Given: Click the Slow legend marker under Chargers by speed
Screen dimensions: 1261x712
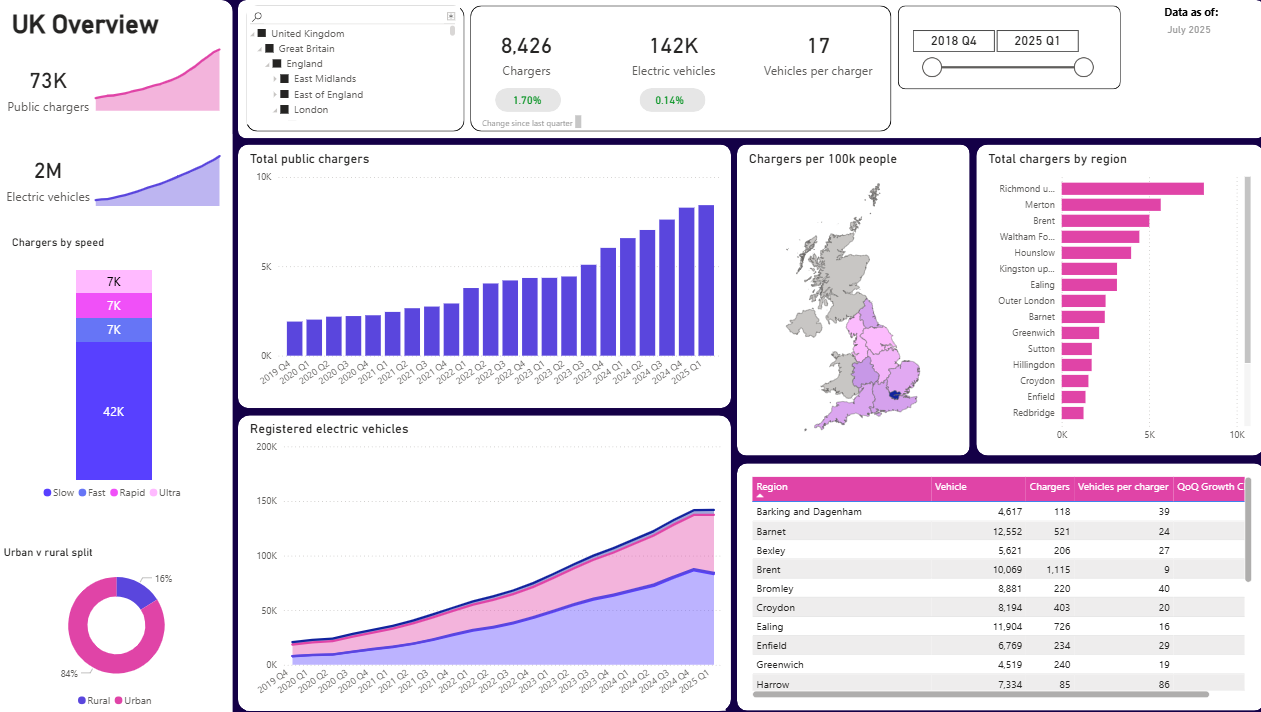Looking at the screenshot, I should click(x=47, y=493).
